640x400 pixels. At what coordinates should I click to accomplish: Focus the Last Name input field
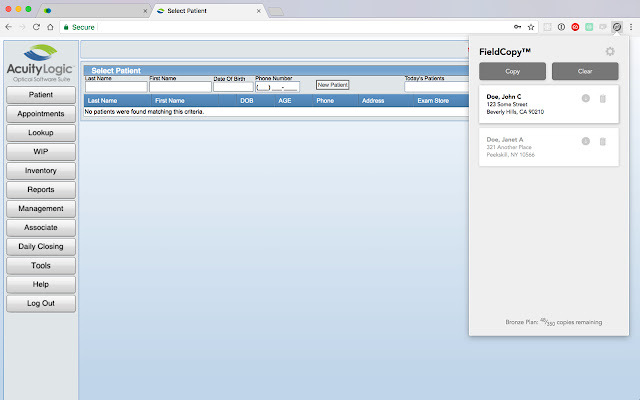coord(116,87)
